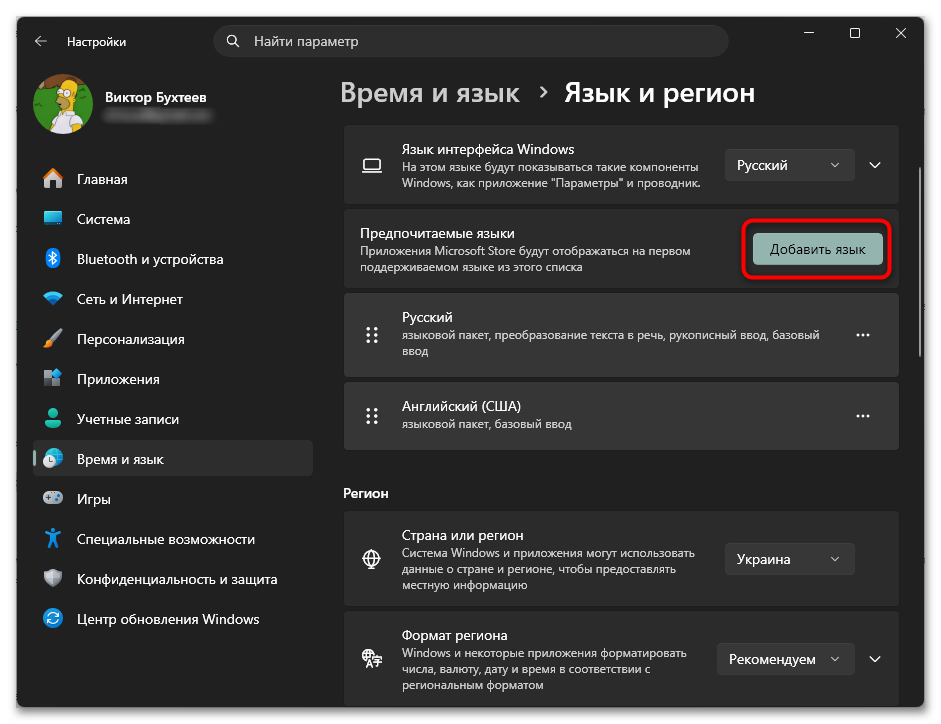The width and height of the screenshot is (941, 724).
Task: Click the Виктор Бухтеев account name
Action: pyautogui.click(x=155, y=97)
